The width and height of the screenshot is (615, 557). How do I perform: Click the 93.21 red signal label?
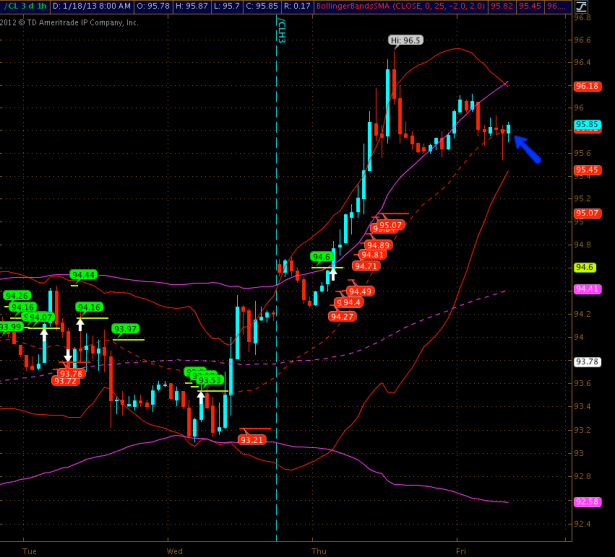[252, 440]
